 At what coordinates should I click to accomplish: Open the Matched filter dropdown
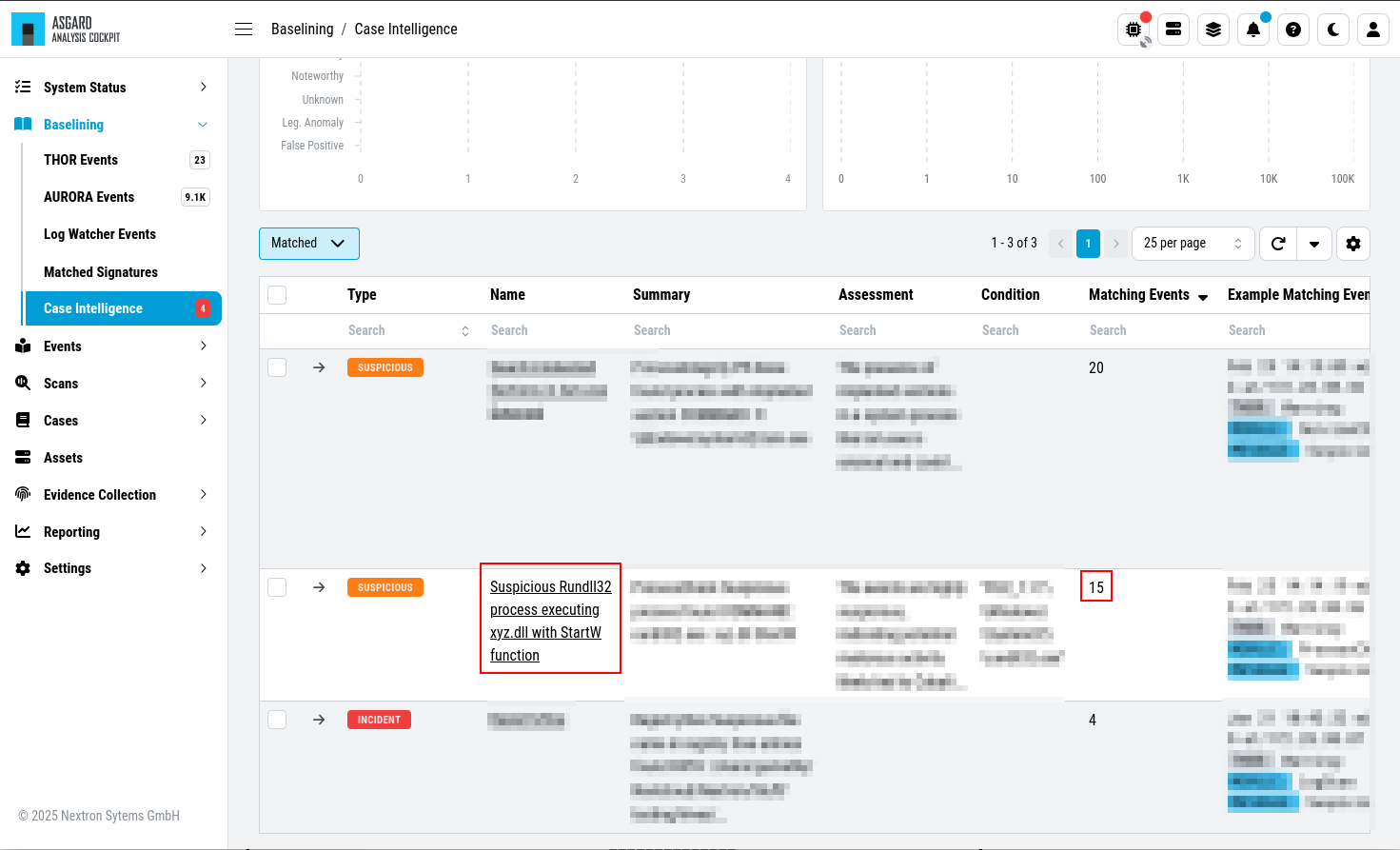pyautogui.click(x=309, y=244)
